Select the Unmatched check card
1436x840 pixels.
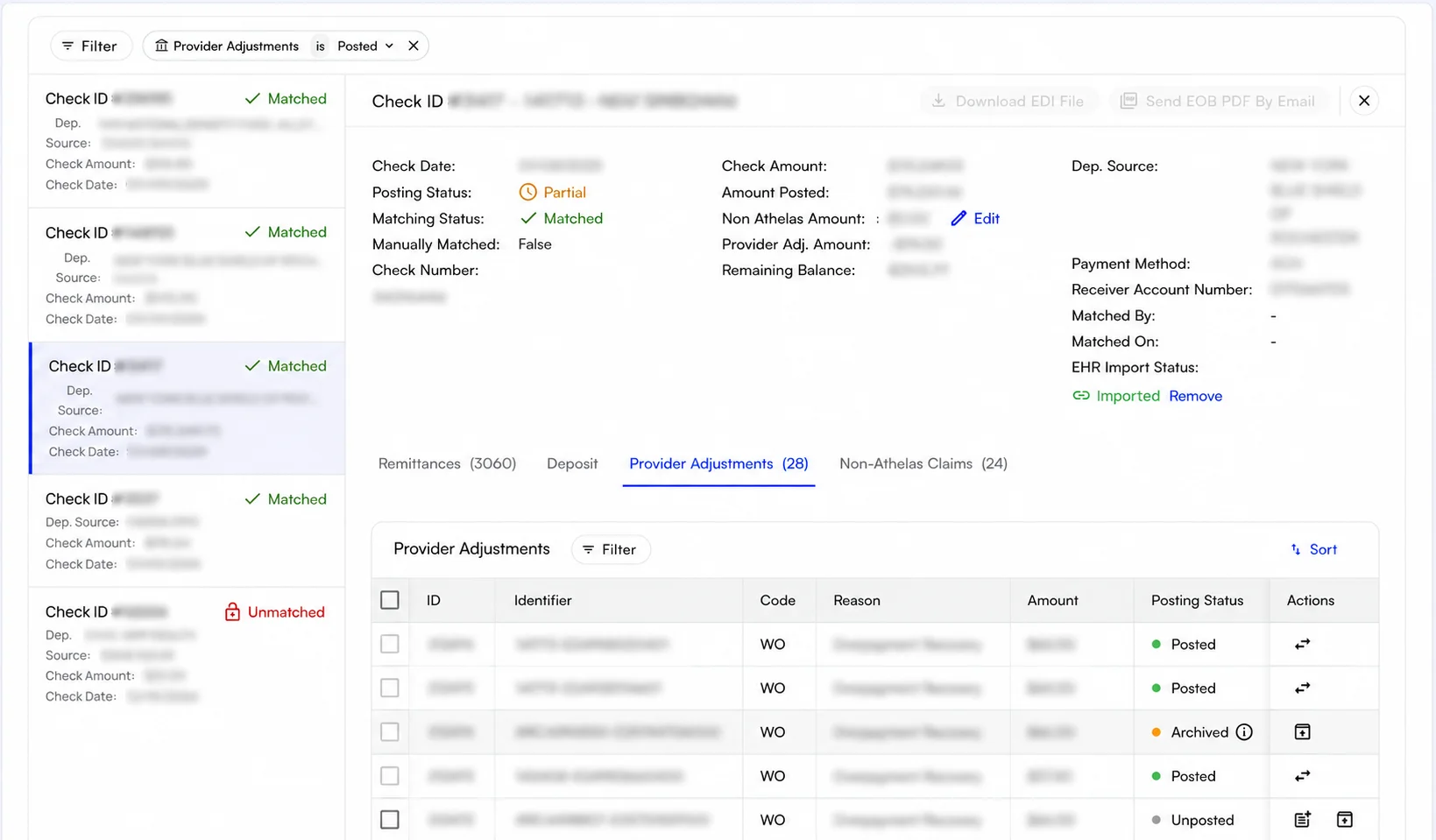pos(187,653)
